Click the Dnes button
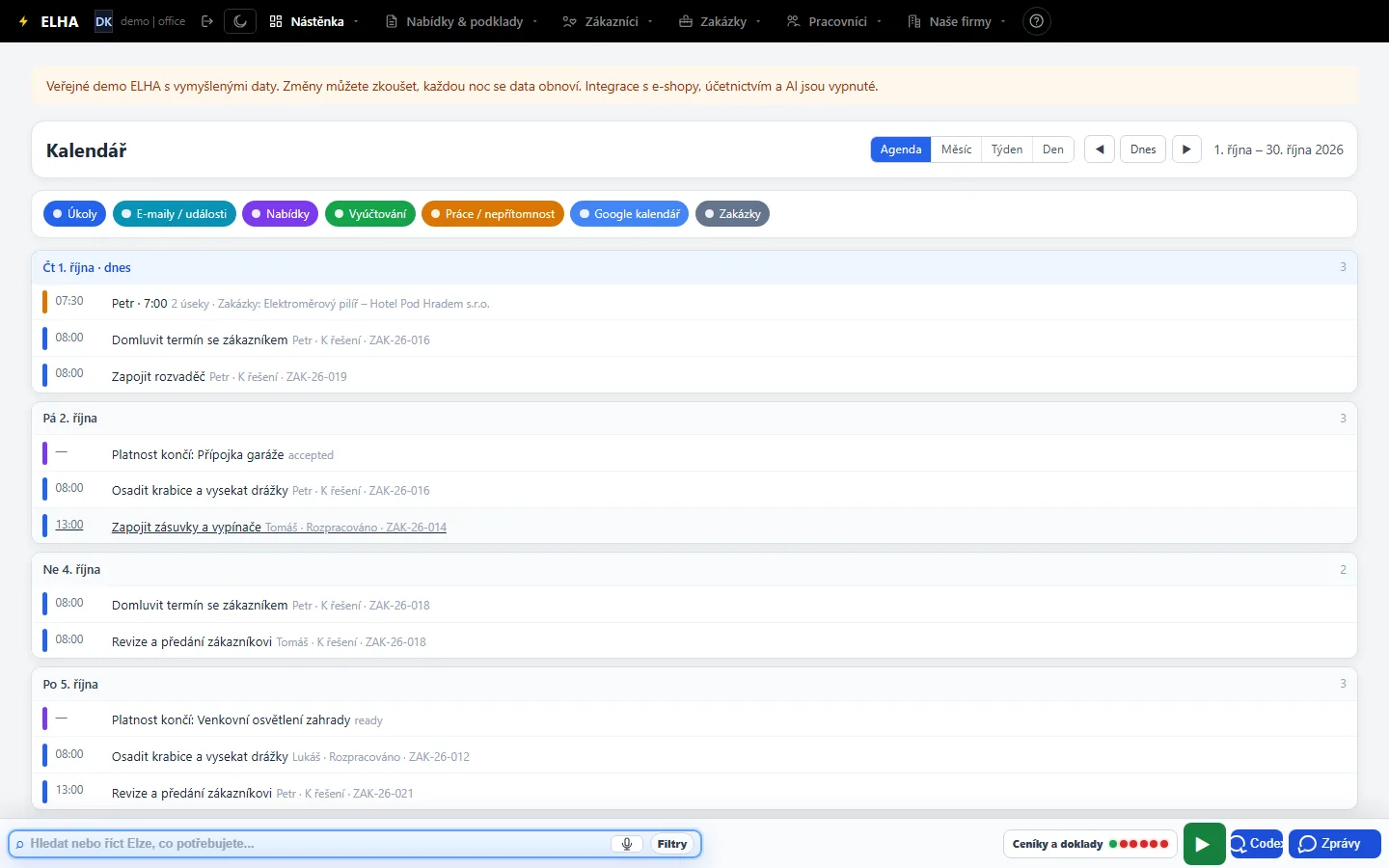Image resolution: width=1389 pixels, height=868 pixels. click(1143, 149)
